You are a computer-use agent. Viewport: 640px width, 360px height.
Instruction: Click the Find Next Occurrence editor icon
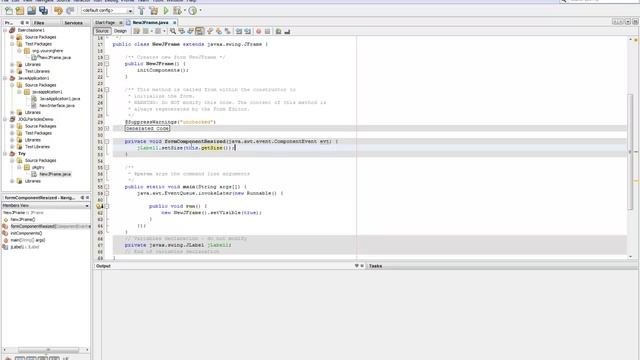click(190, 31)
